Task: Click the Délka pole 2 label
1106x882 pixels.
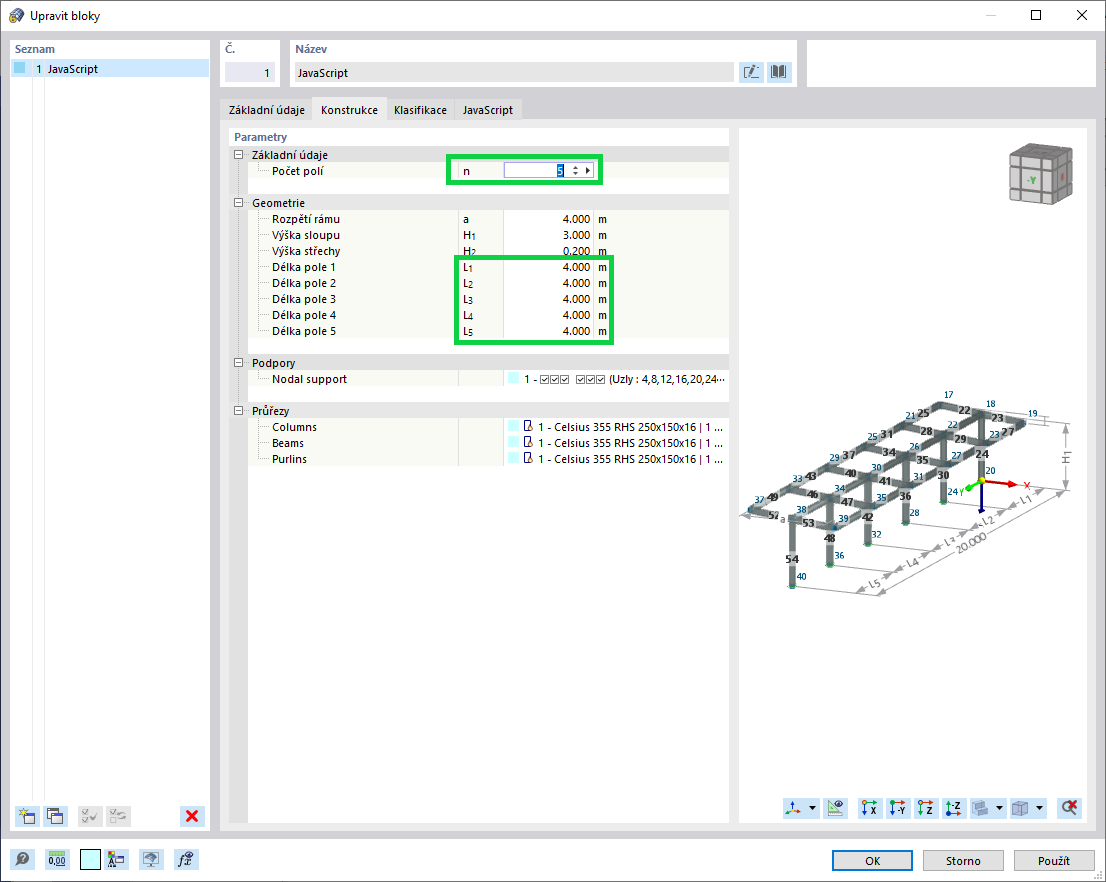Action: pyautogui.click(x=303, y=283)
